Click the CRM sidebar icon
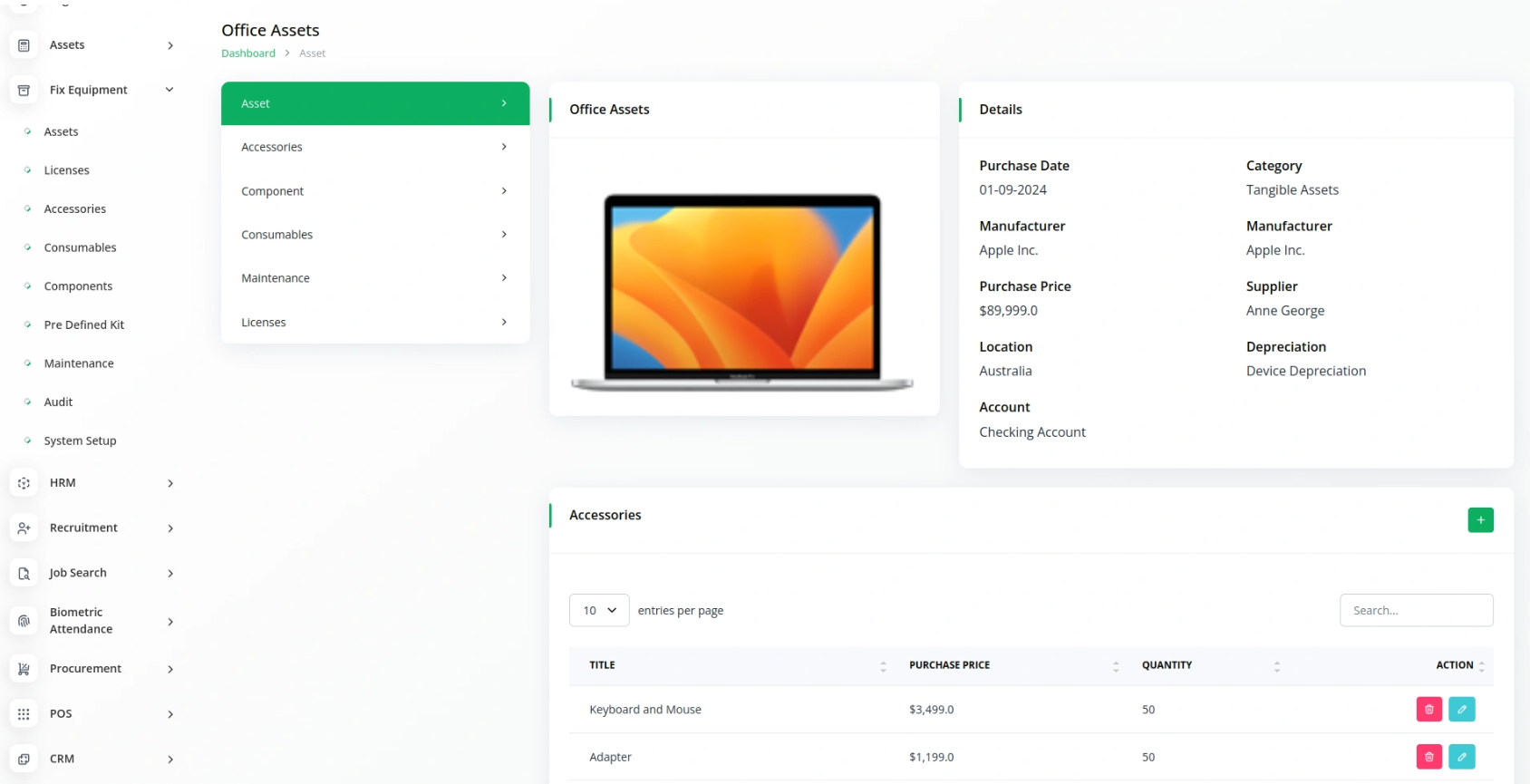 (24, 760)
